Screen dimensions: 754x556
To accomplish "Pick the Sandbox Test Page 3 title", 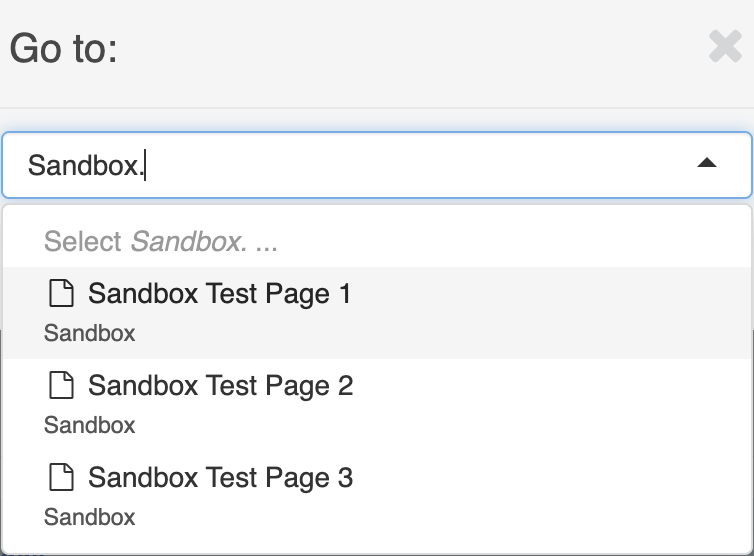I will pyautogui.click(x=220, y=478).
